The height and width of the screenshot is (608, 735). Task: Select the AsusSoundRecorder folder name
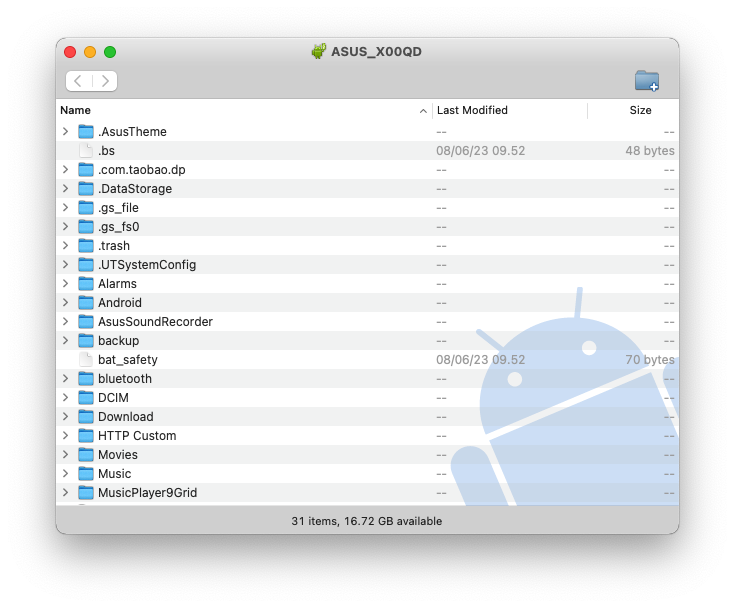click(155, 322)
